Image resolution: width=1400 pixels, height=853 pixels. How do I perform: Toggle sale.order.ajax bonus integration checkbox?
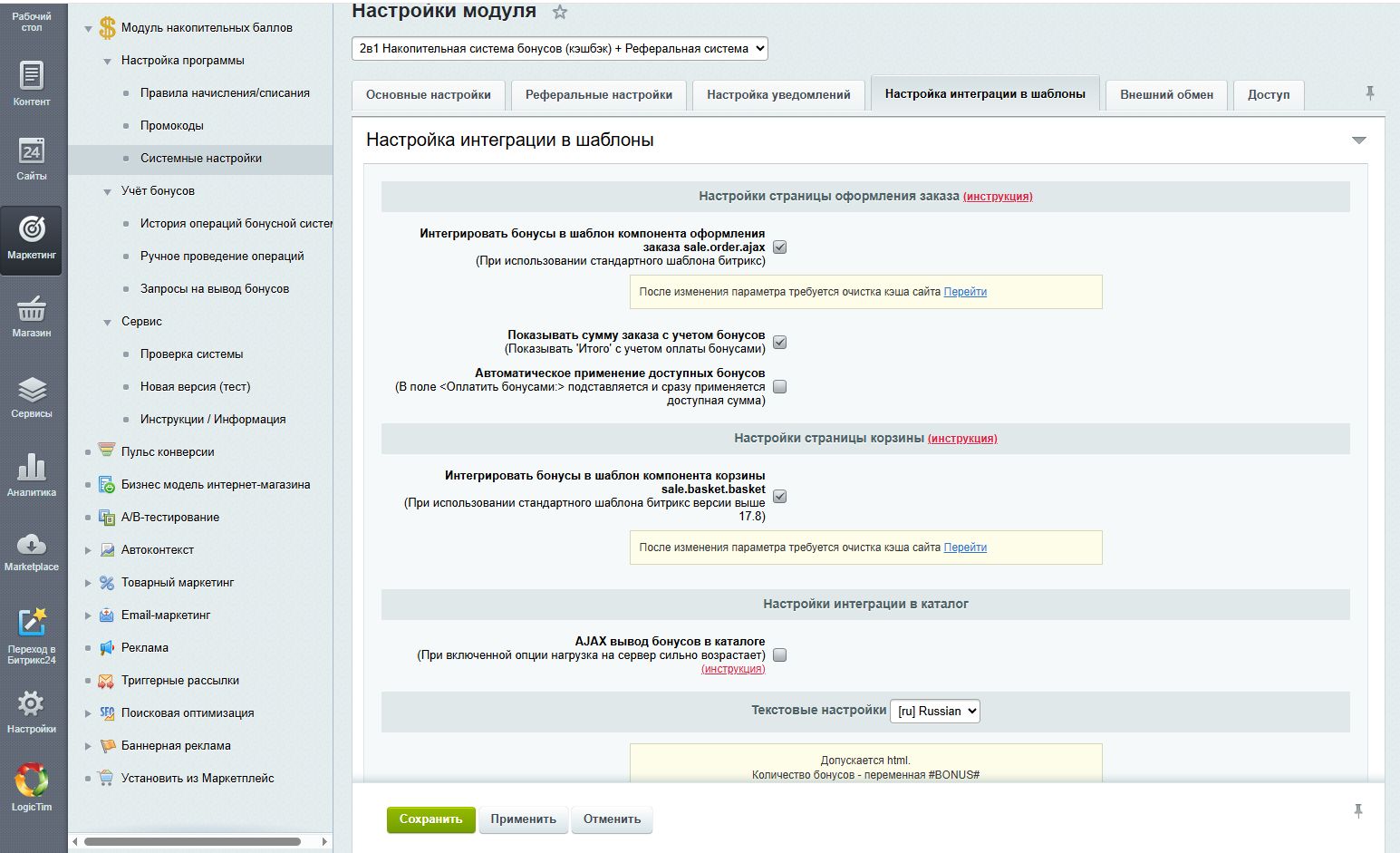779,247
